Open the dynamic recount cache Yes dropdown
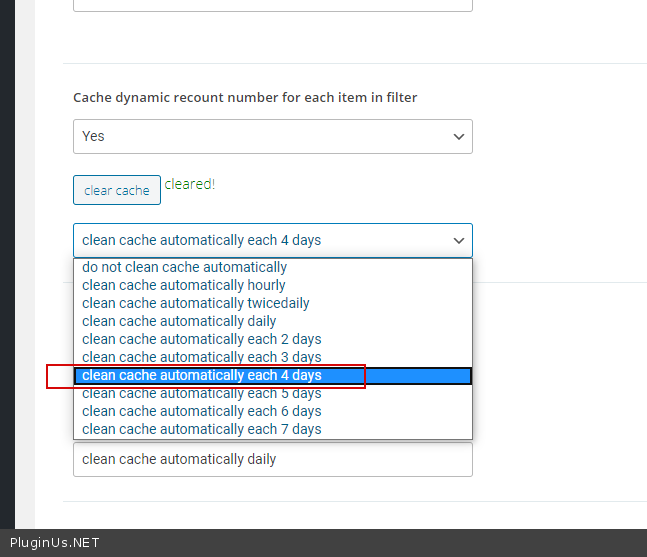The width and height of the screenshot is (647, 557). [272, 137]
